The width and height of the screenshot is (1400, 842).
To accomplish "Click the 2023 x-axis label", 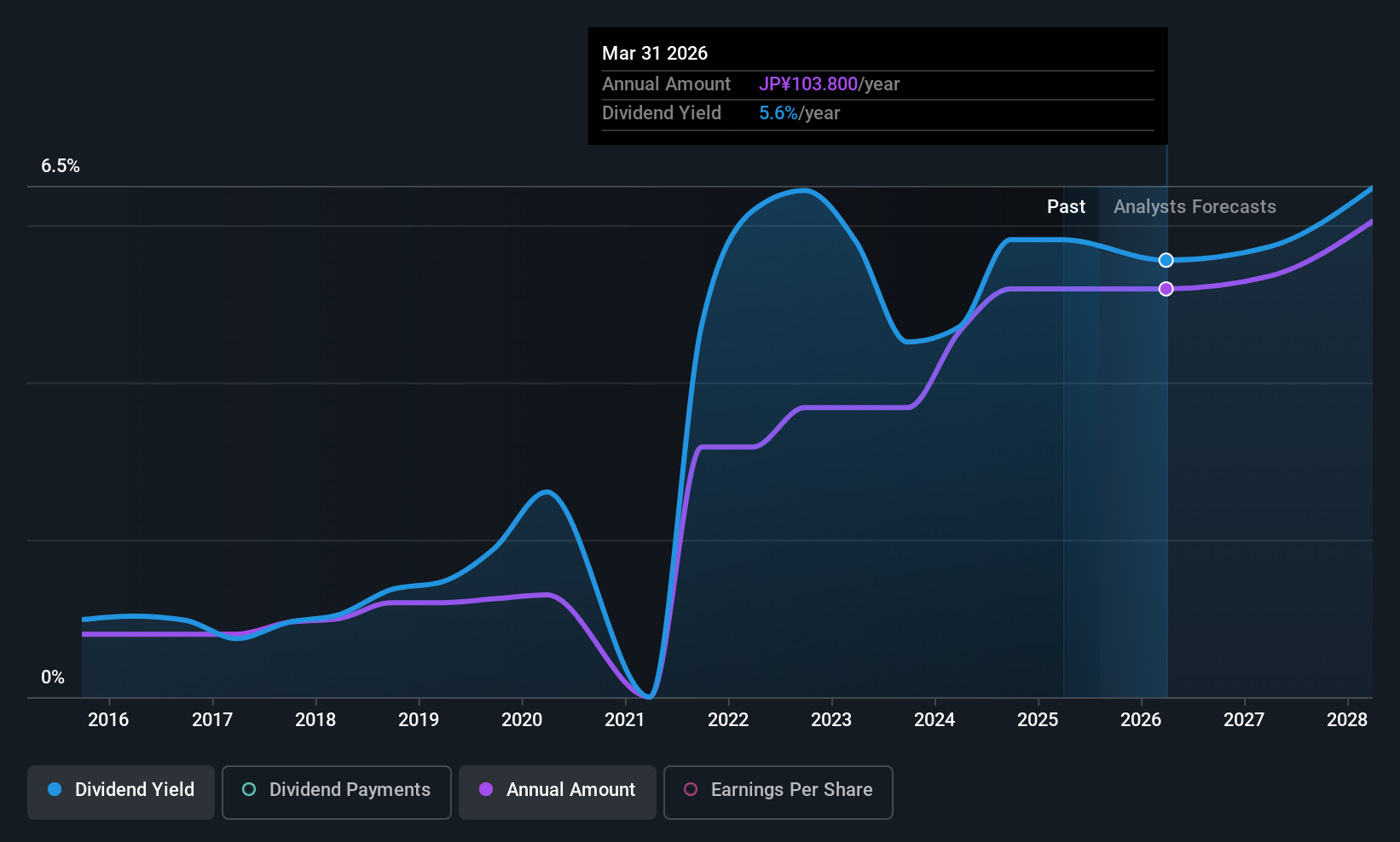I will 831,720.
